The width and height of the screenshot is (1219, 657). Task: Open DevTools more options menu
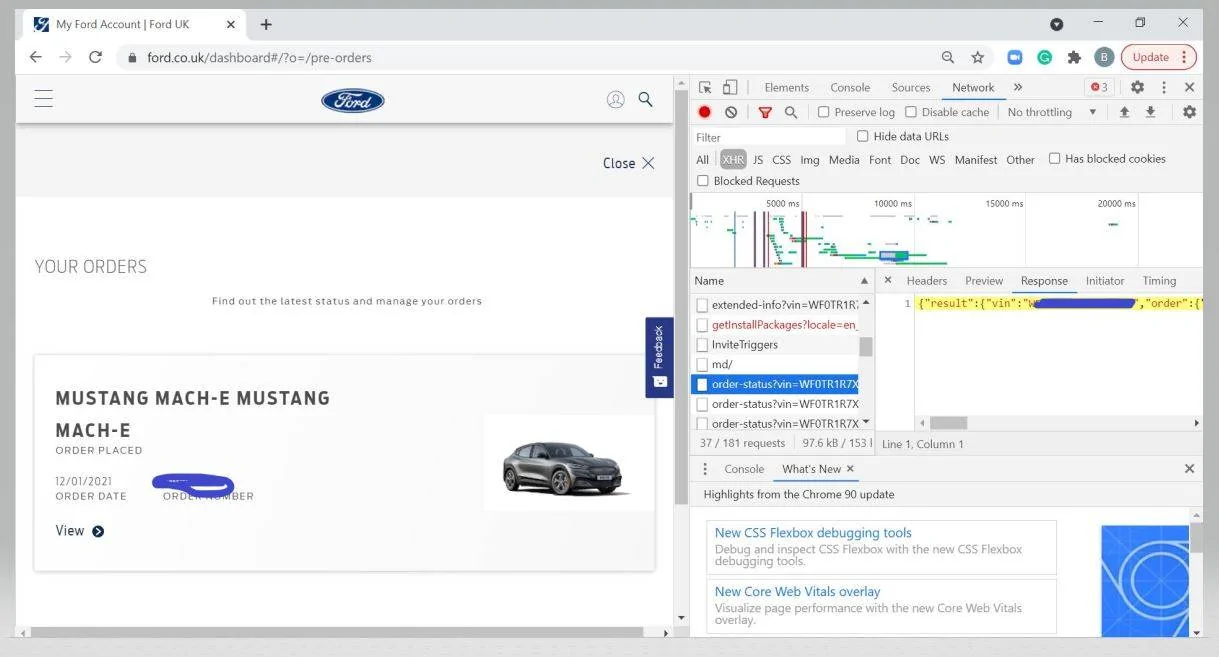pyautogui.click(x=1164, y=87)
